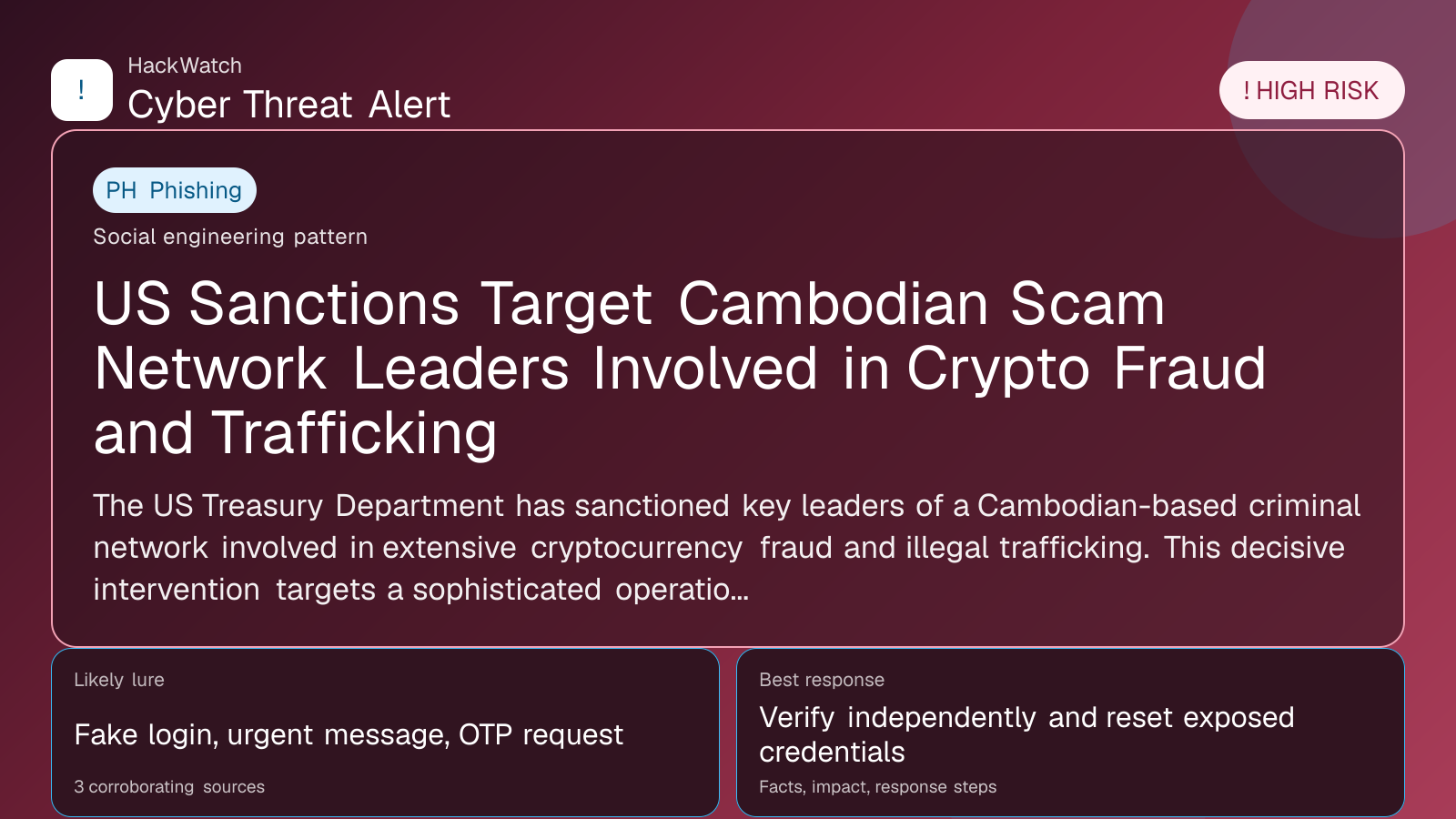Click Verify independently and reset credentials
This screenshot has width=1456, height=819.
pos(1026,734)
